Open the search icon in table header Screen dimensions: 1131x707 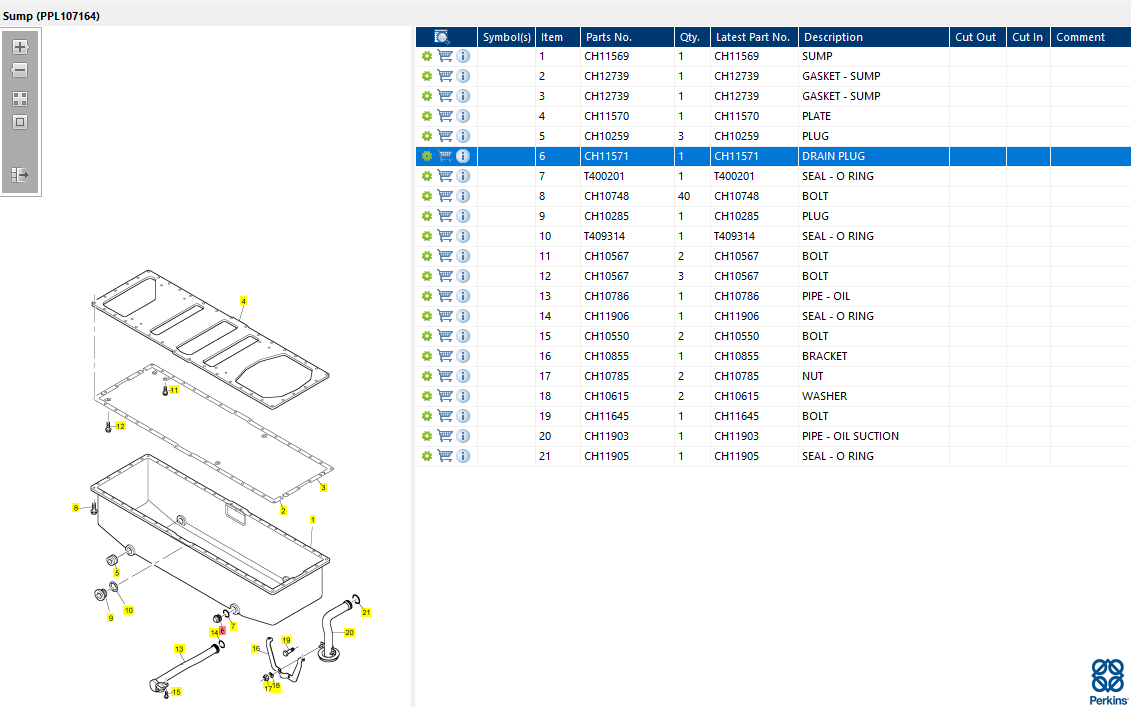[441, 37]
